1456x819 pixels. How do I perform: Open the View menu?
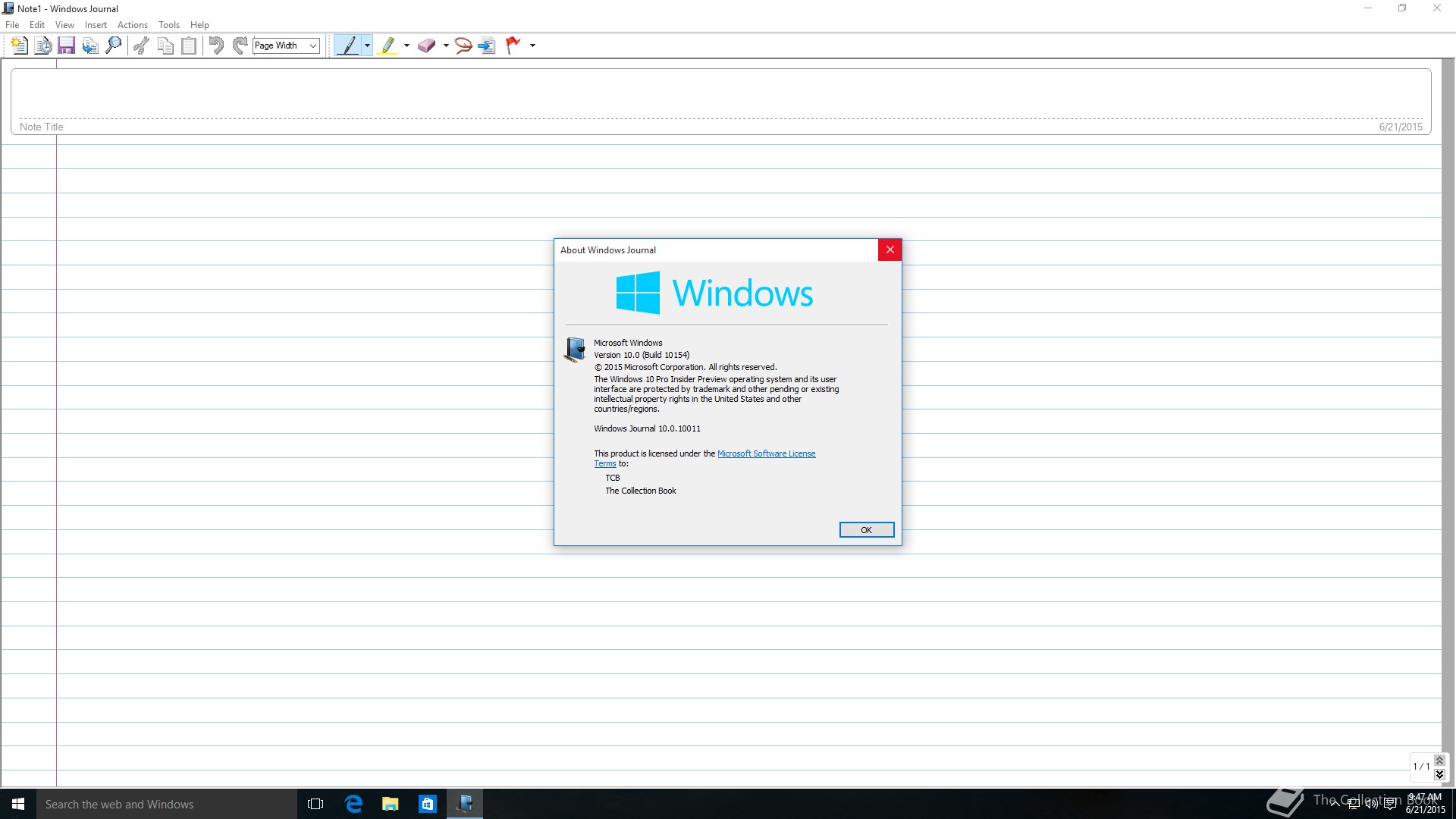pyautogui.click(x=64, y=25)
